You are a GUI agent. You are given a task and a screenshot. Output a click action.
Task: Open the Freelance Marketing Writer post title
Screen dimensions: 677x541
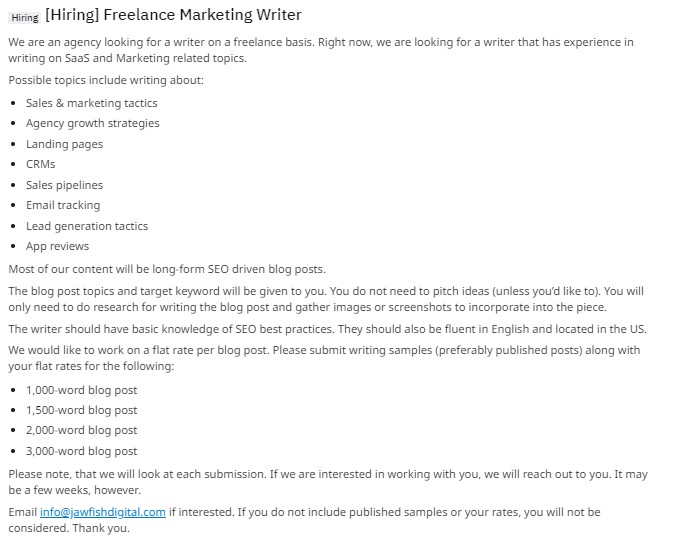tap(173, 15)
